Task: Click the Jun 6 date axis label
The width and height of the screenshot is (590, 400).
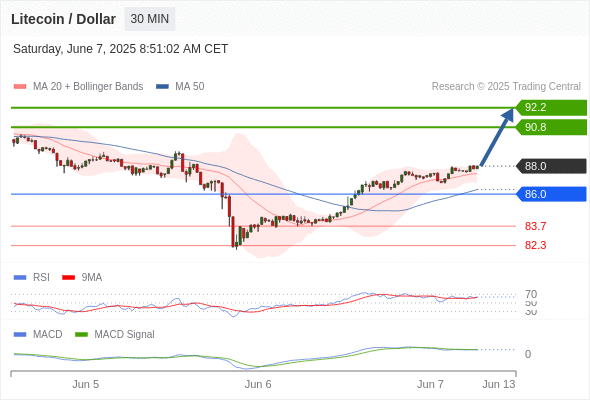Action: [x=258, y=384]
